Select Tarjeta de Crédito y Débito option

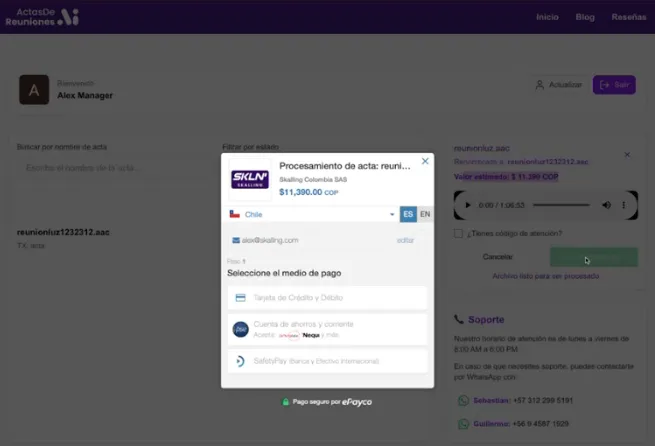327,298
